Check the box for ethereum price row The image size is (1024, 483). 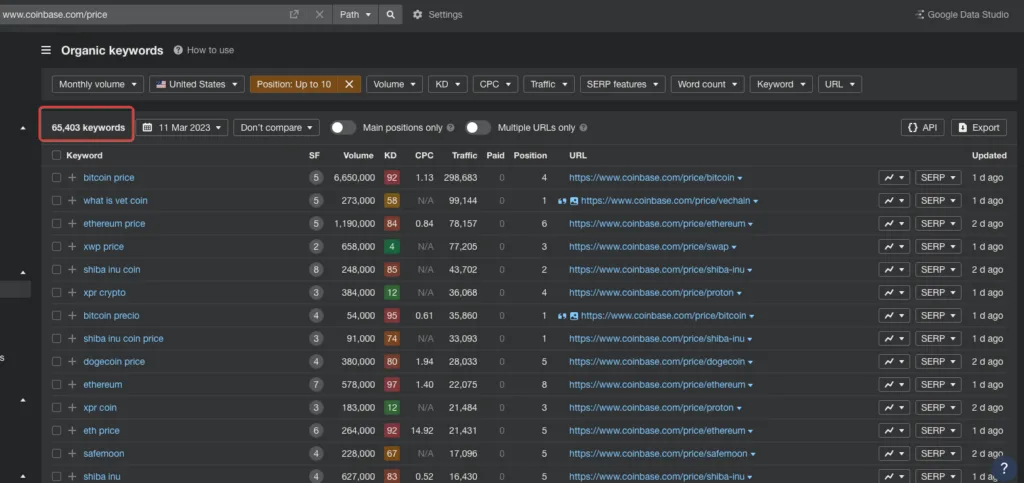click(x=56, y=223)
